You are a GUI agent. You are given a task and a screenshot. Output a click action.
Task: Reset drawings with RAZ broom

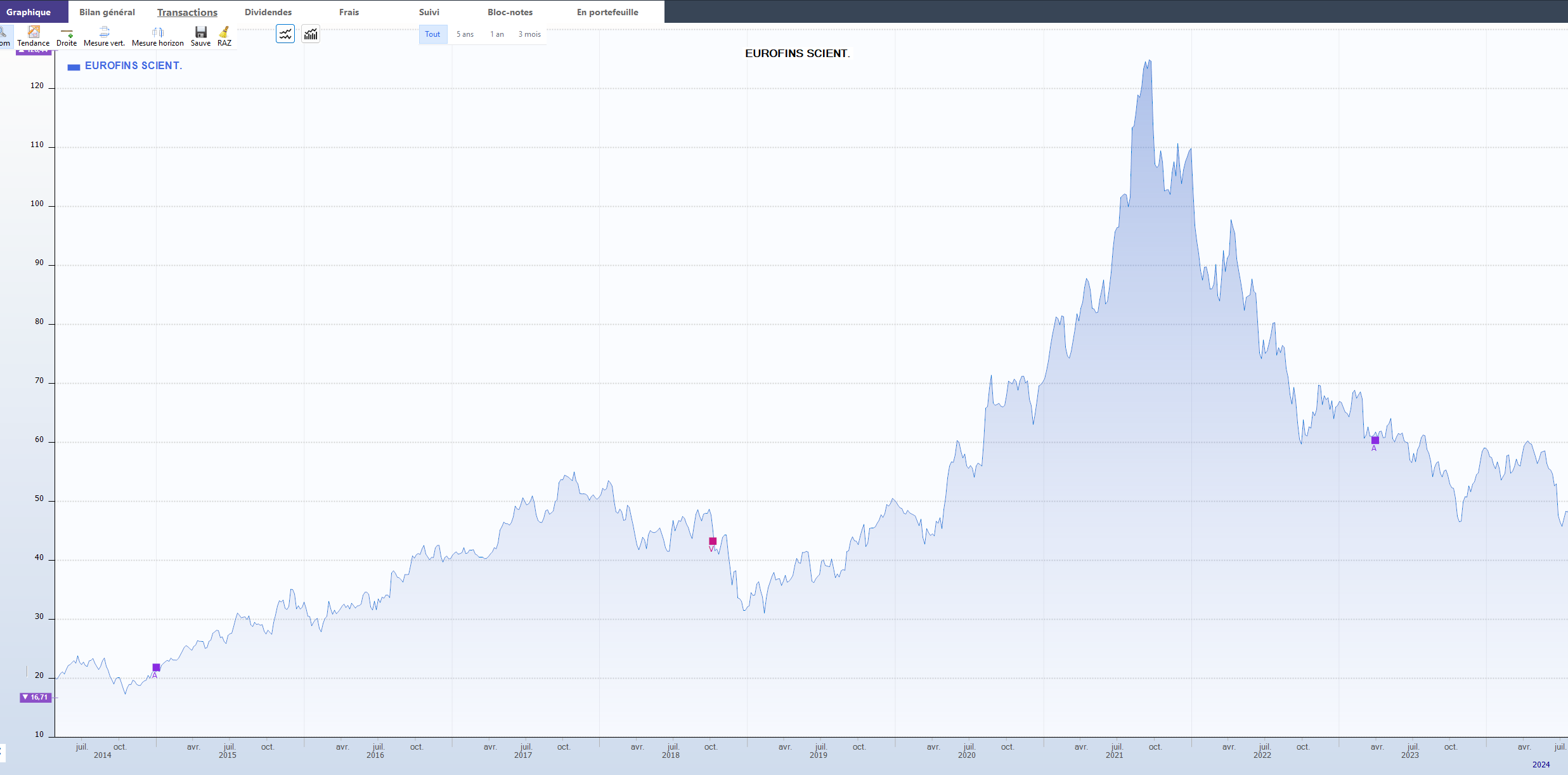[224, 36]
